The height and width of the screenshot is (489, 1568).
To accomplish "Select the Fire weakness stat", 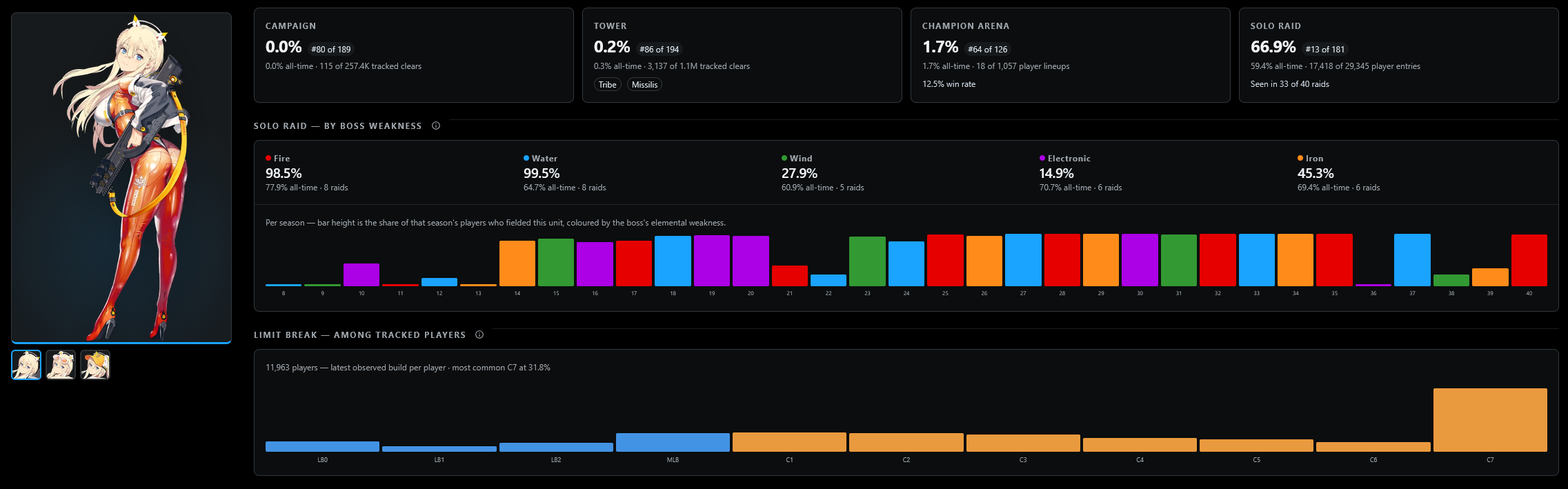I will (307, 172).
